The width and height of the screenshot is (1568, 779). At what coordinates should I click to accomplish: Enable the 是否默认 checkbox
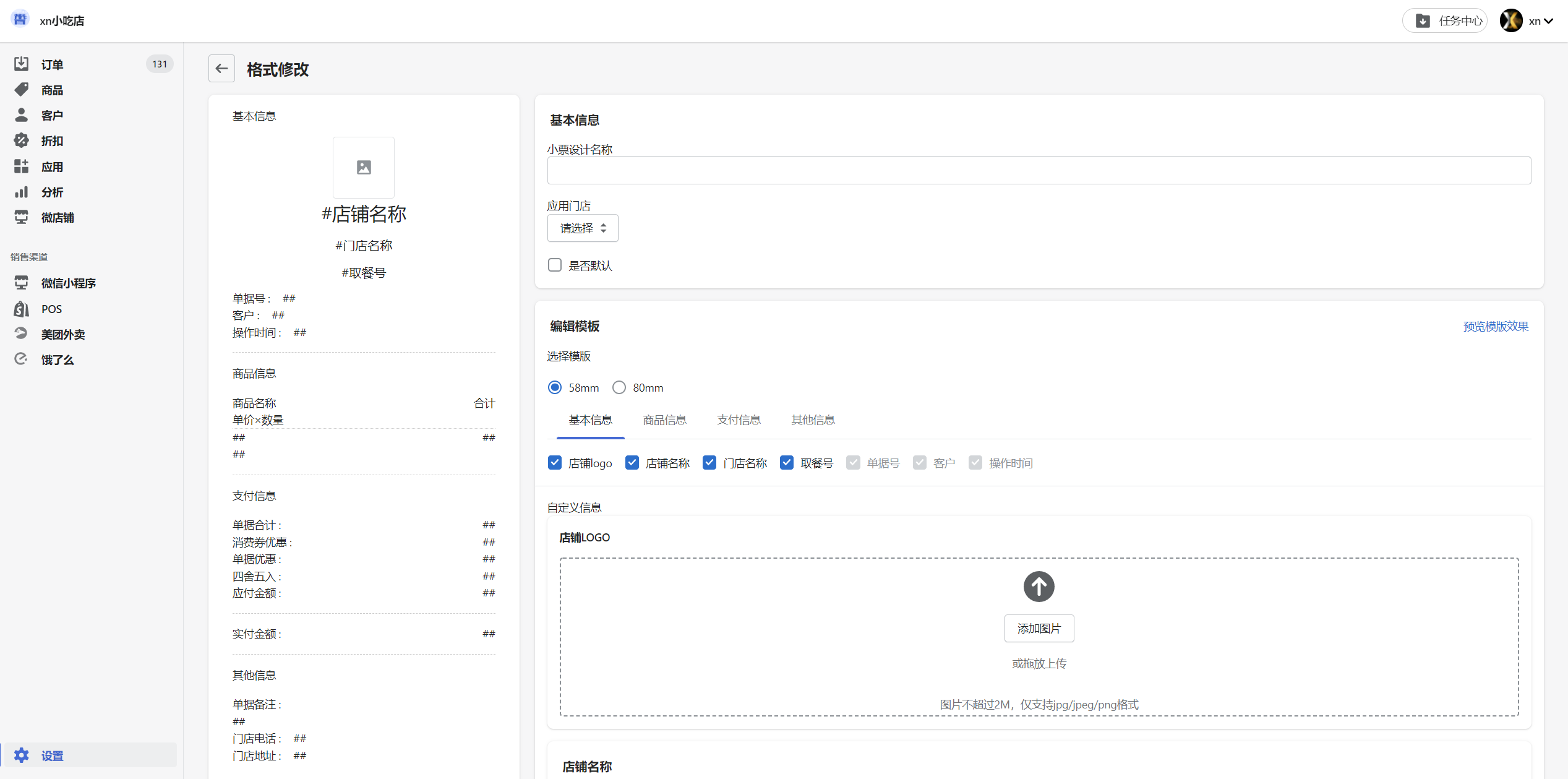click(555, 265)
